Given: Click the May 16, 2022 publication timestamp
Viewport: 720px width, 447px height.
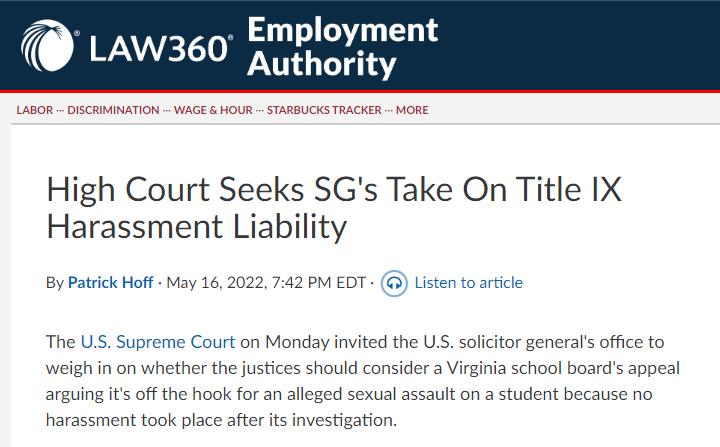Looking at the screenshot, I should click(x=266, y=283).
